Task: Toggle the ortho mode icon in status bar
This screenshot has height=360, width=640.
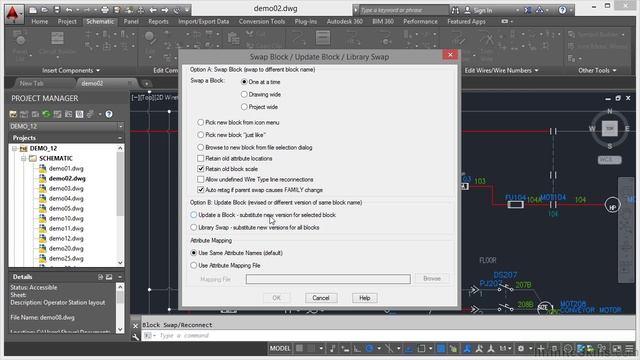Action: tap(357, 348)
